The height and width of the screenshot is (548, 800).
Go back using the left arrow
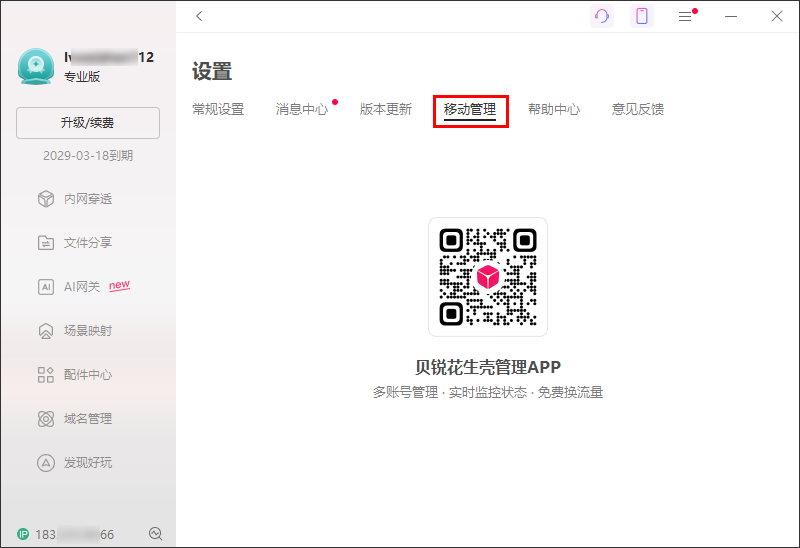(x=199, y=16)
